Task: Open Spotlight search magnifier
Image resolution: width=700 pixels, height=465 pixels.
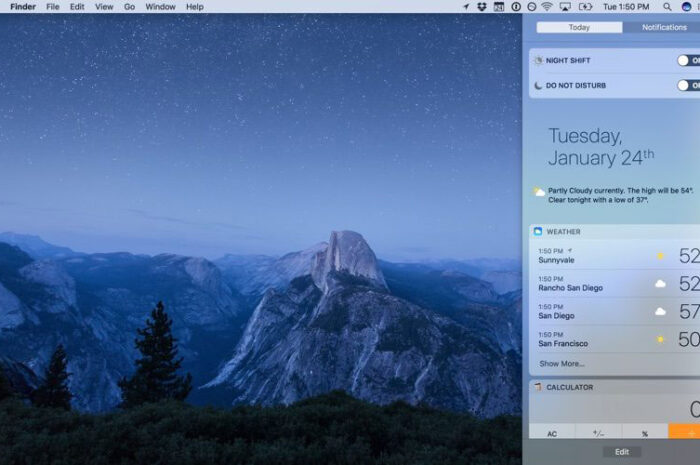Action: tap(667, 7)
